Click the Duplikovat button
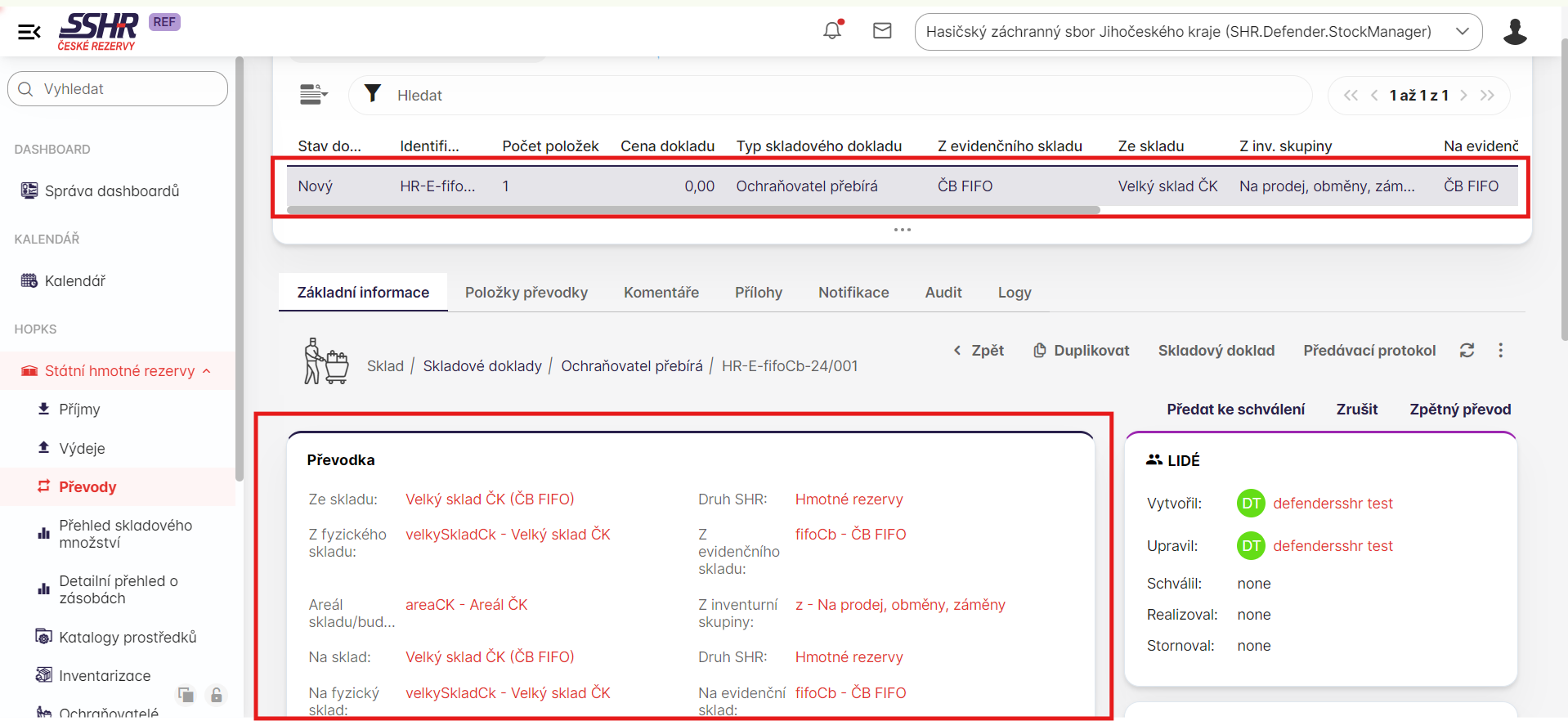This screenshot has height=721, width=1568. coord(1082,351)
